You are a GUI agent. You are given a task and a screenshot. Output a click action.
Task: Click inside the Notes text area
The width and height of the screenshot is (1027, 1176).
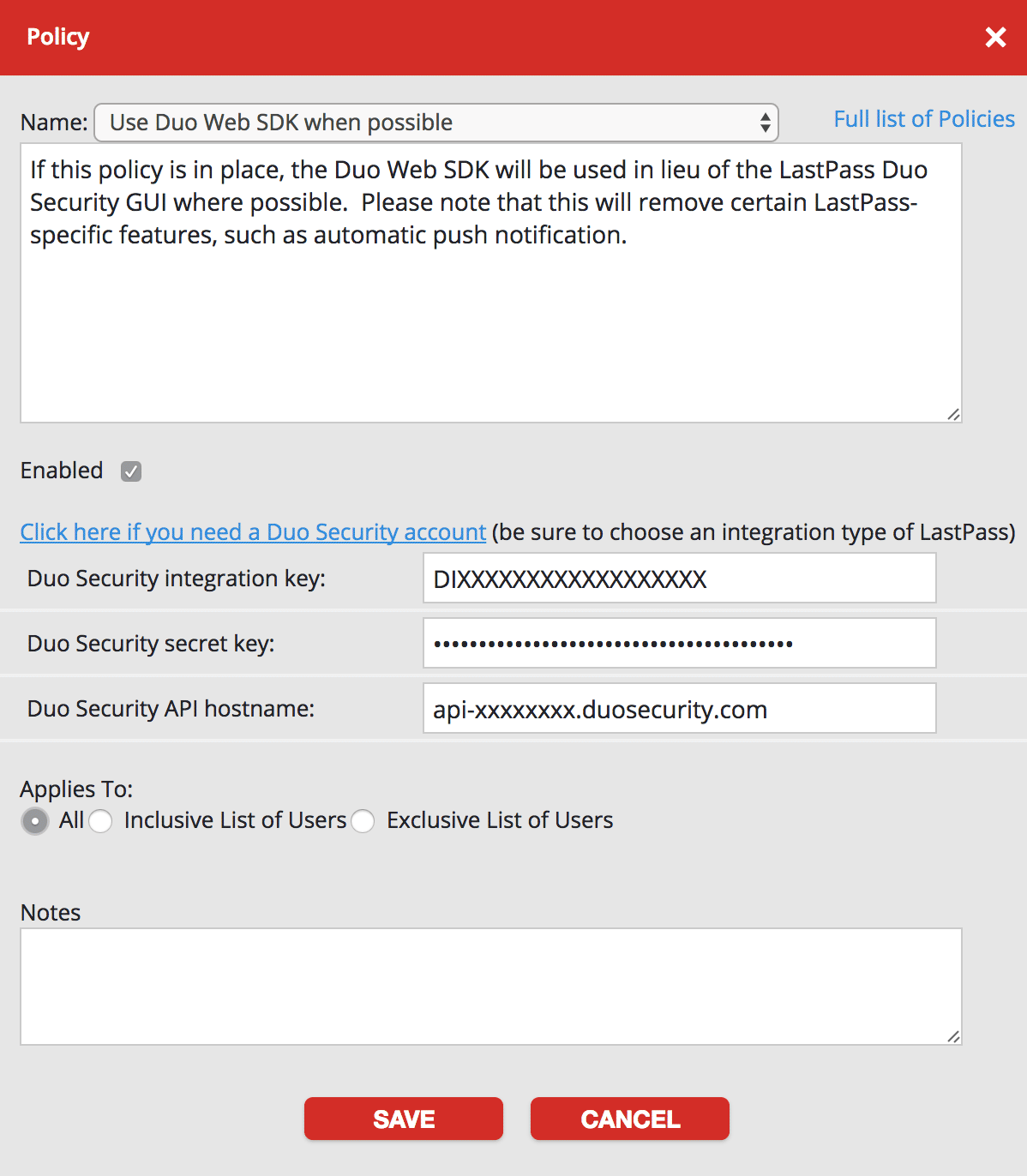[x=490, y=986]
